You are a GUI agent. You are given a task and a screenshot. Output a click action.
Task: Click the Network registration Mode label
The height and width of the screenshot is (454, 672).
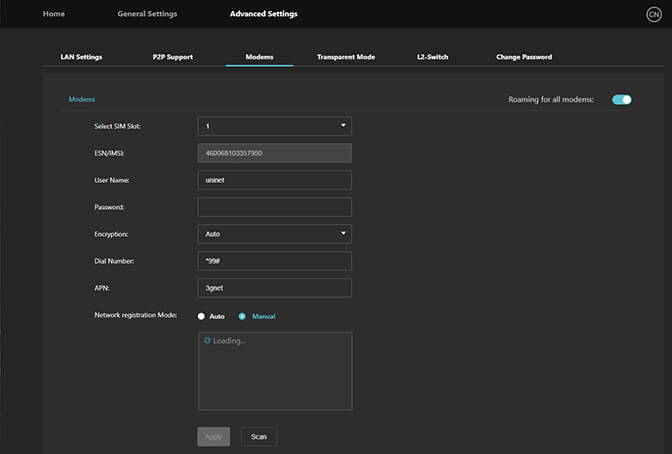point(135,315)
